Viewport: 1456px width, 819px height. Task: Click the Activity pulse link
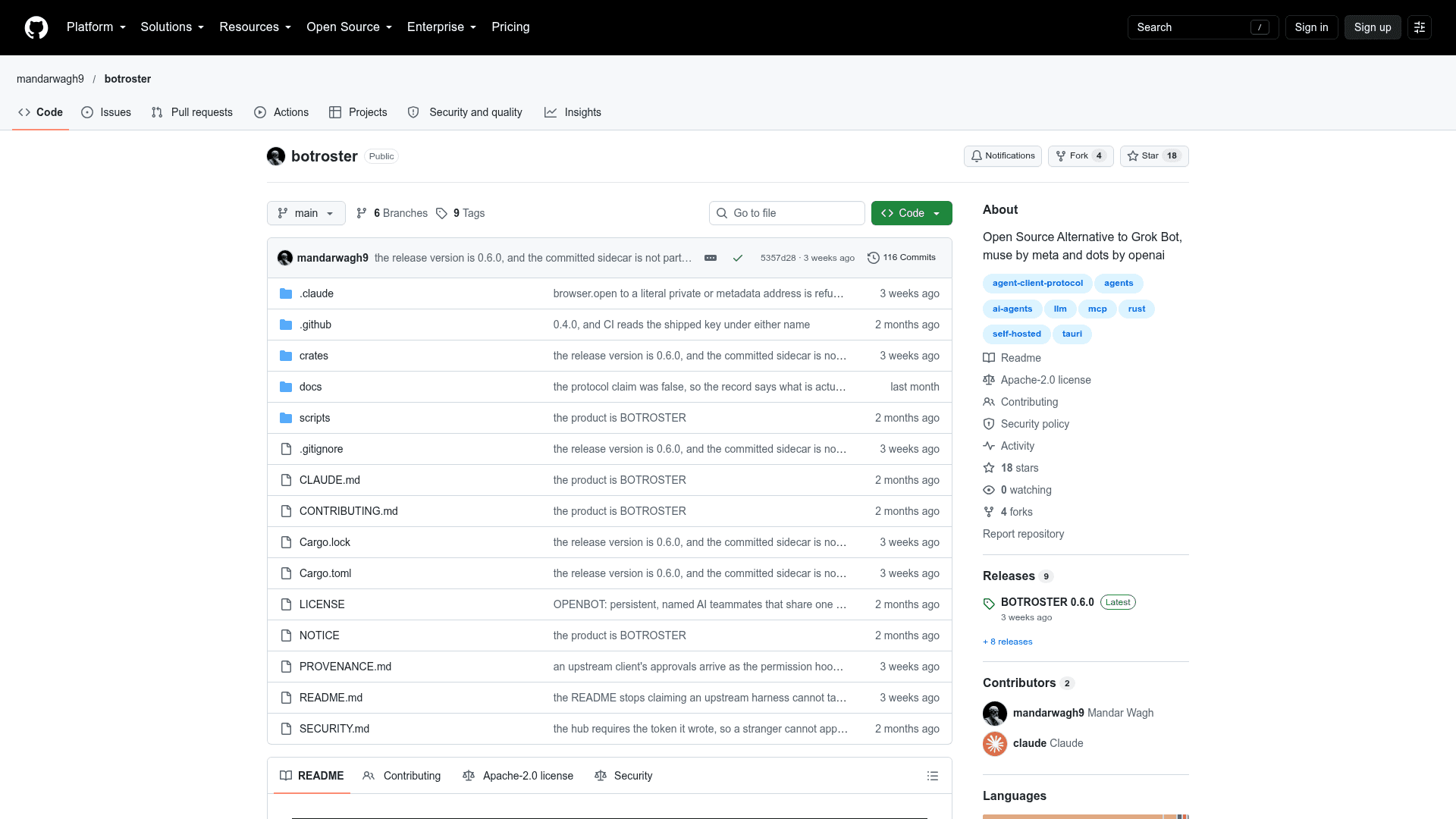[x=1009, y=446]
